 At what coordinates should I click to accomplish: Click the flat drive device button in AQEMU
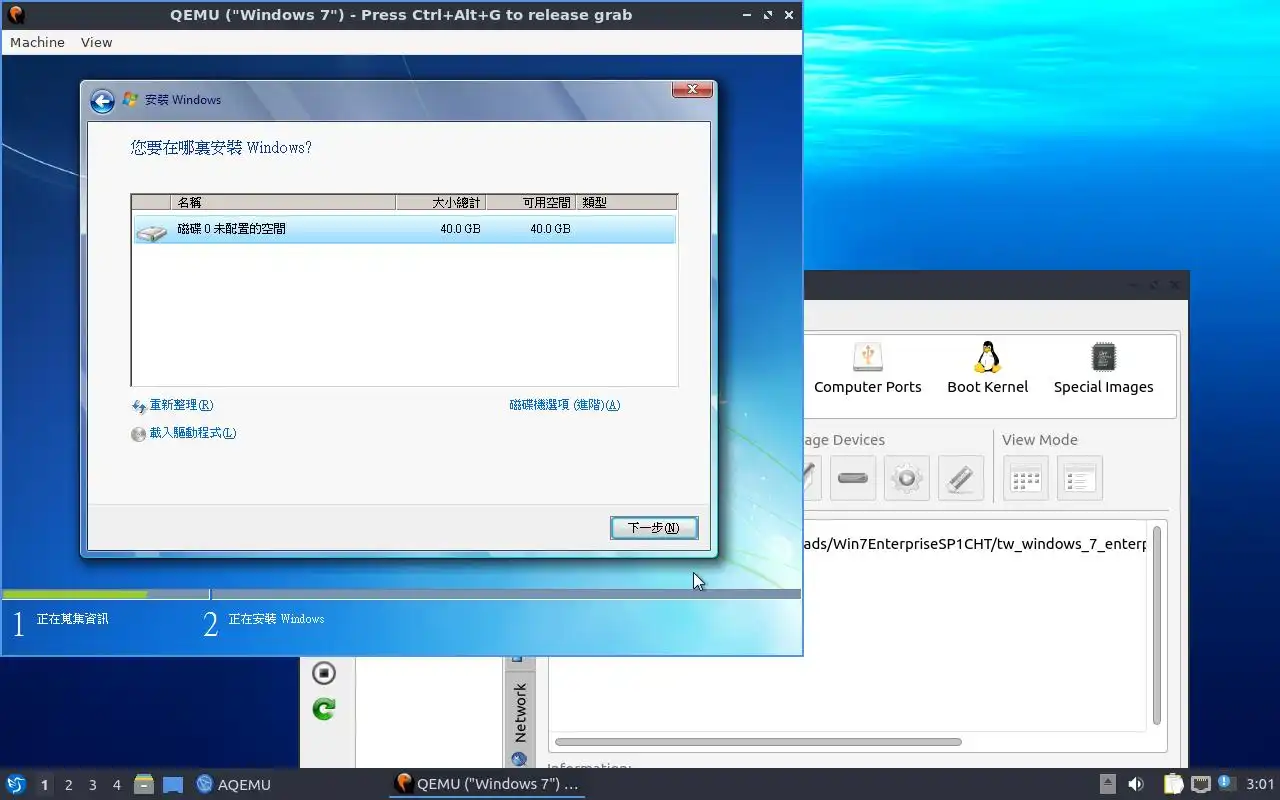[x=853, y=478]
